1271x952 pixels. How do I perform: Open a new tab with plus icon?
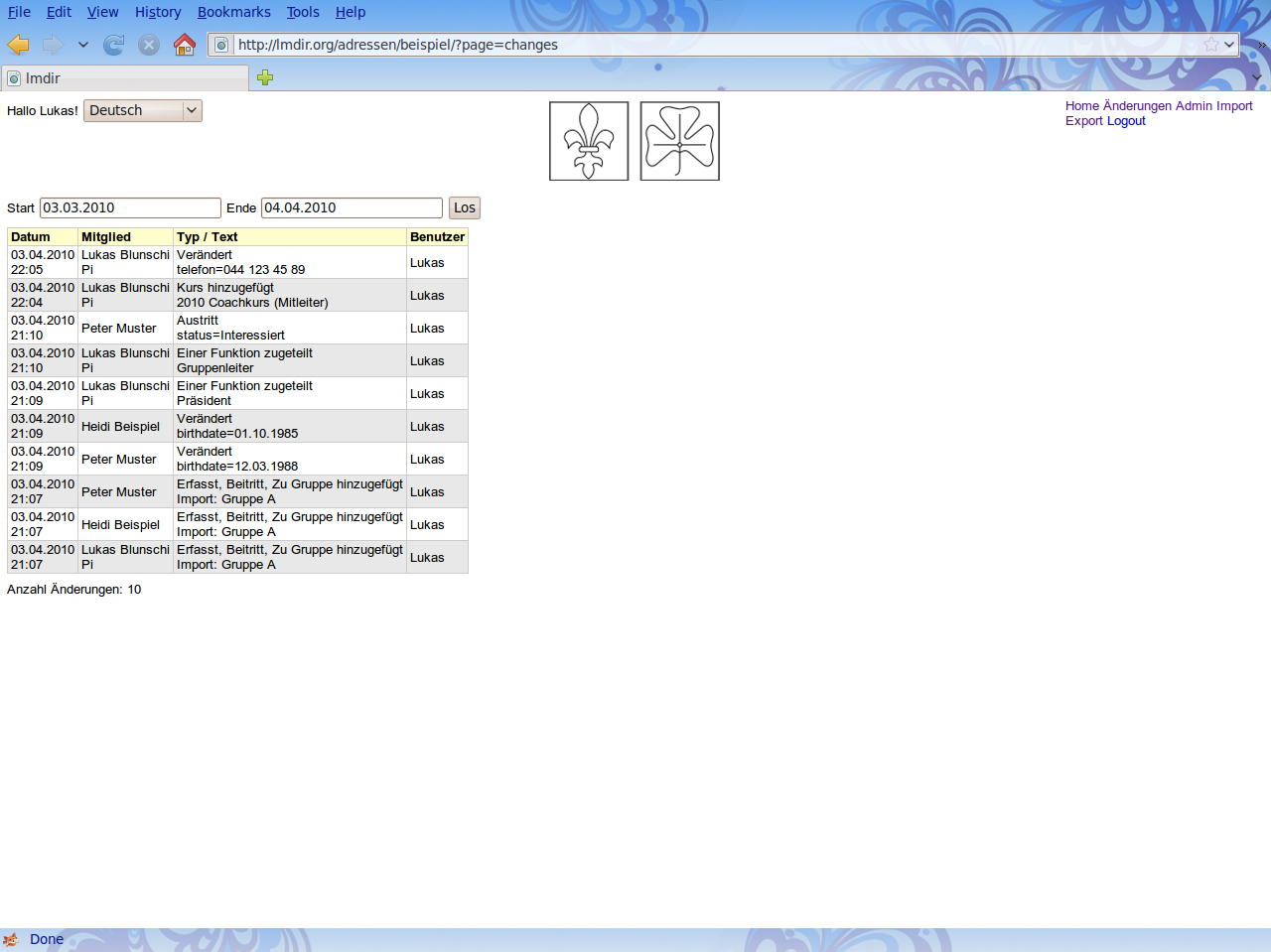[265, 77]
